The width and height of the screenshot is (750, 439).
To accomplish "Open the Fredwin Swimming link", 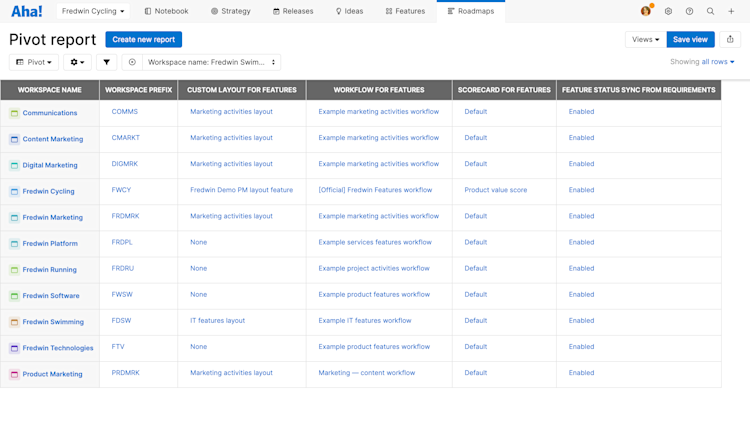I will [53, 322].
